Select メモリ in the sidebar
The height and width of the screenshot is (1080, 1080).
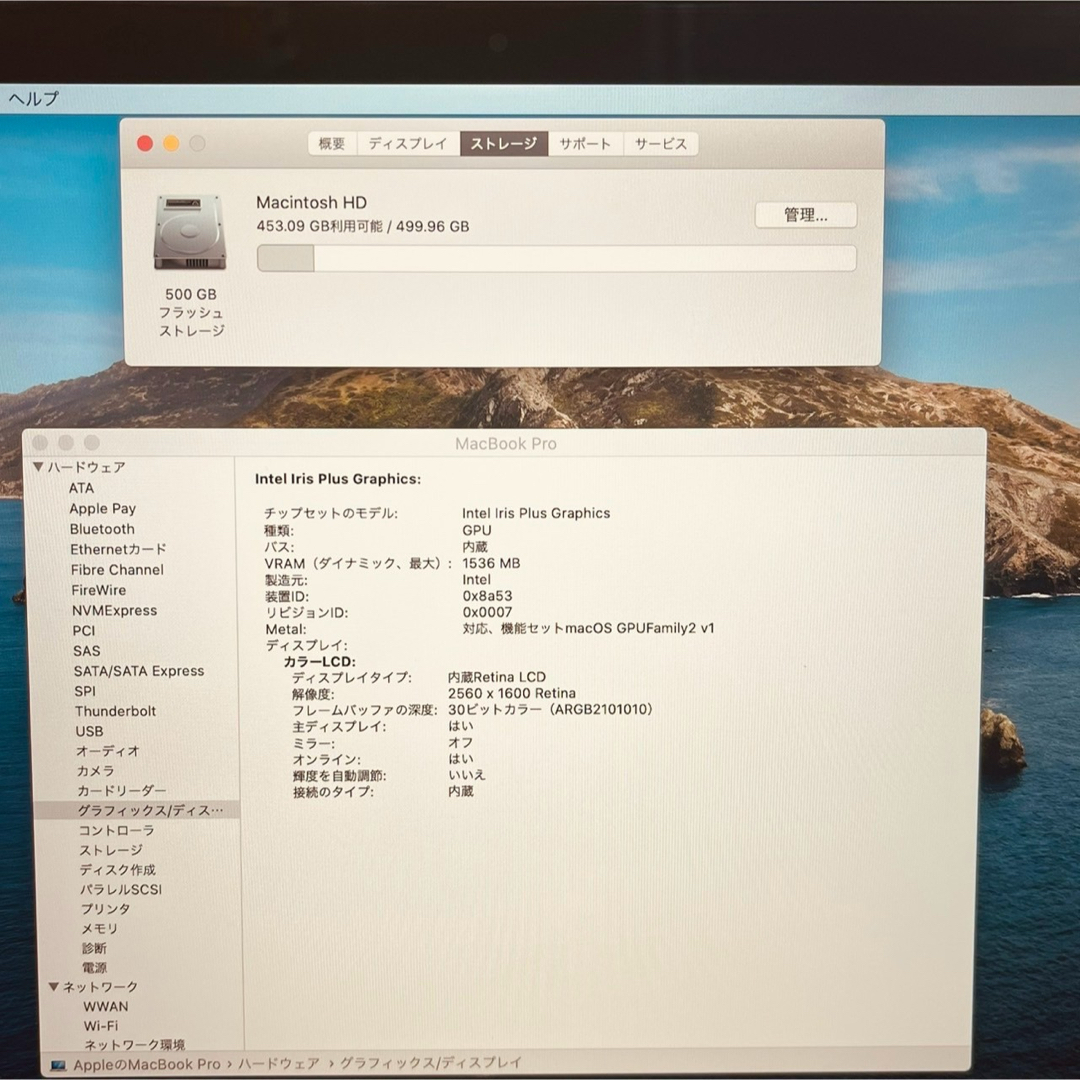click(100, 929)
